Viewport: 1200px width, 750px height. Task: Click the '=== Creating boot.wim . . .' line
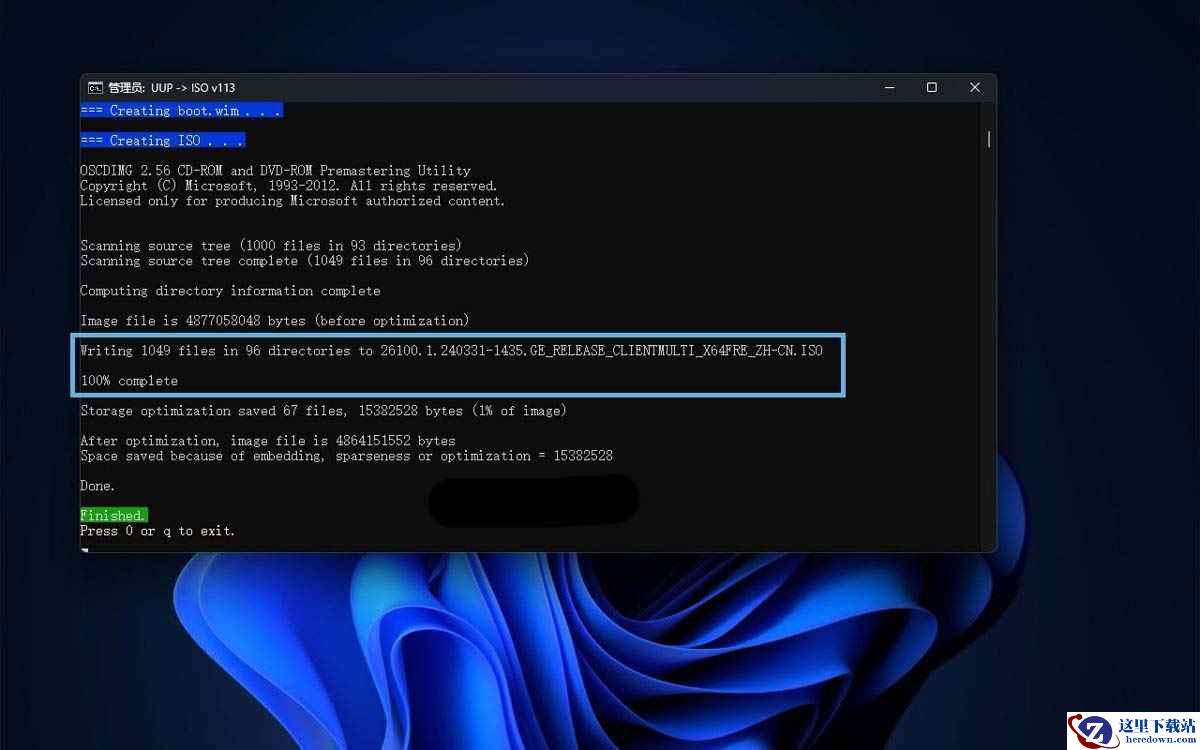point(181,111)
